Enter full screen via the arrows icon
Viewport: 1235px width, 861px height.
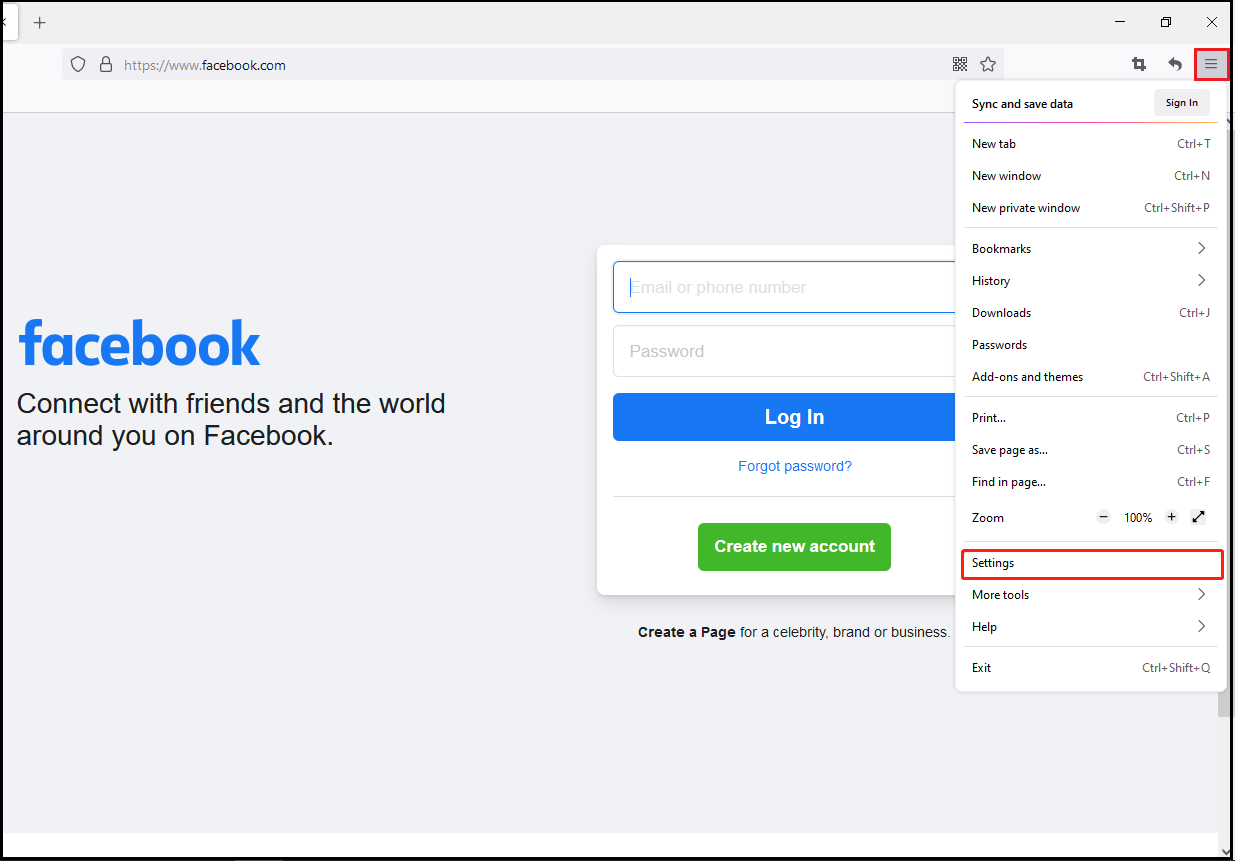1199,517
